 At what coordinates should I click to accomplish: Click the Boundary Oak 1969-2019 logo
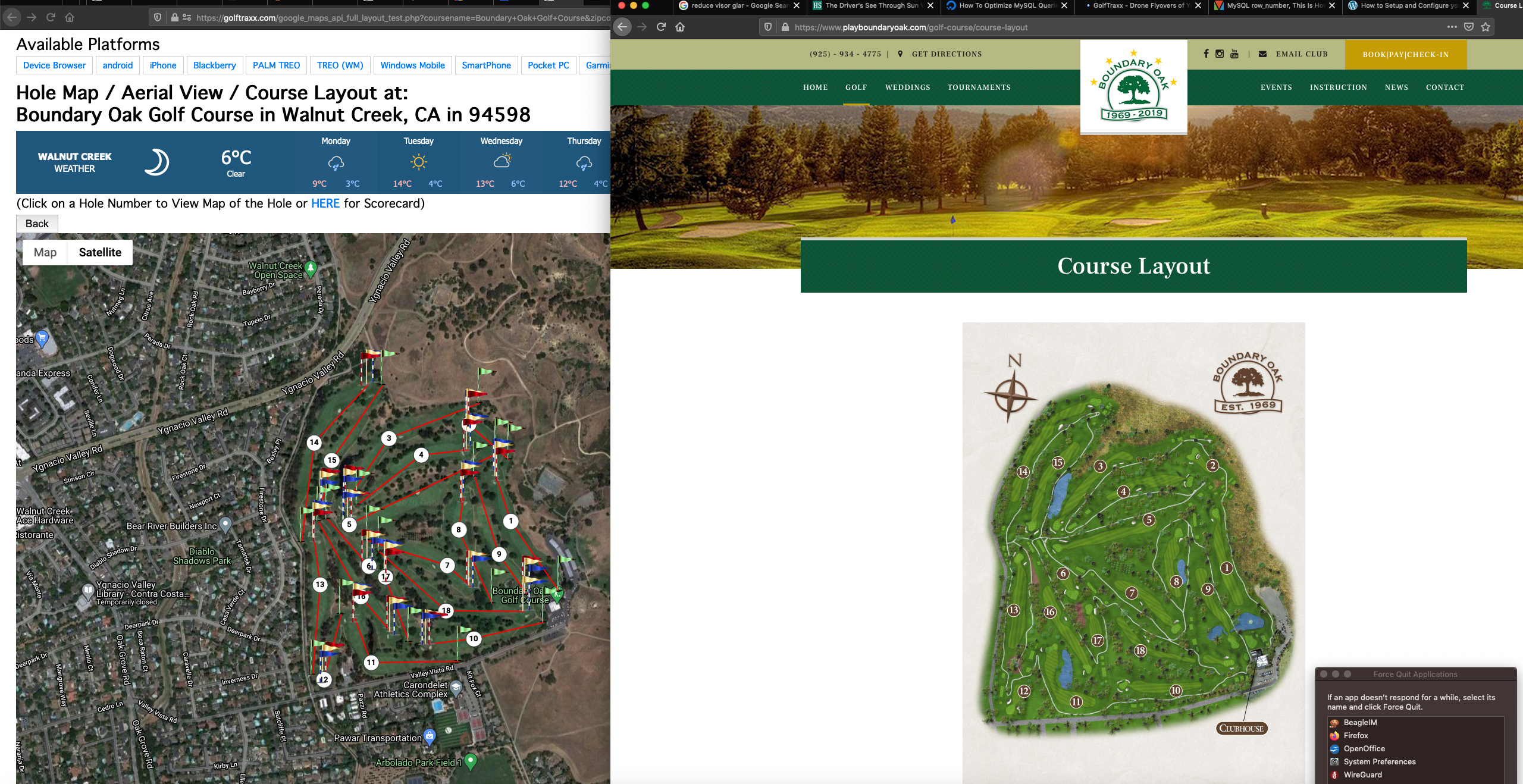click(x=1133, y=88)
